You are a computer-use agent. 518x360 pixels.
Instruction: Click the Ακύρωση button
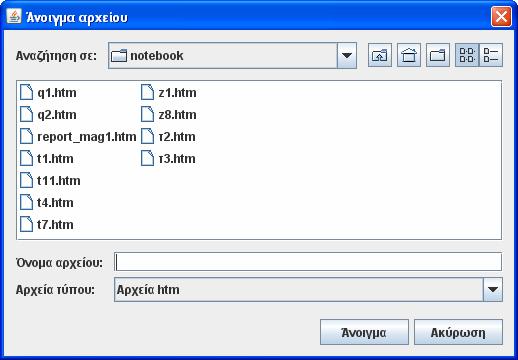[x=458, y=332]
